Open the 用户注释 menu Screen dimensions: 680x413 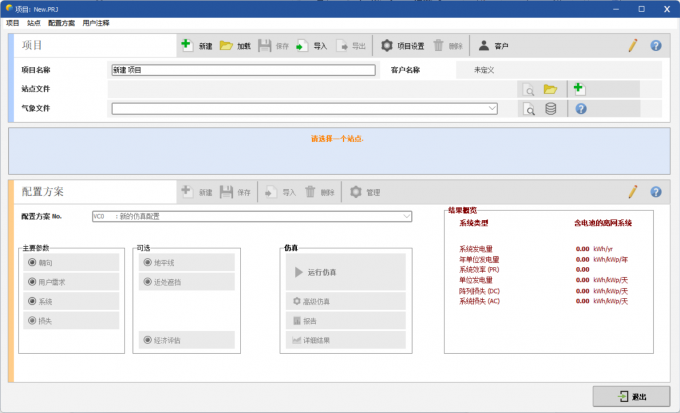coord(96,23)
